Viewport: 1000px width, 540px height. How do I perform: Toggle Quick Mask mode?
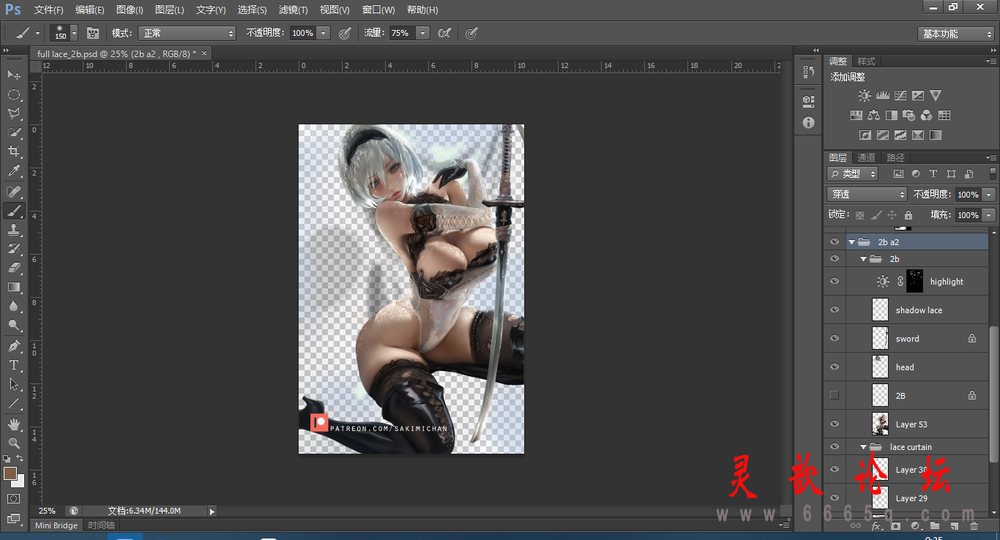13,499
